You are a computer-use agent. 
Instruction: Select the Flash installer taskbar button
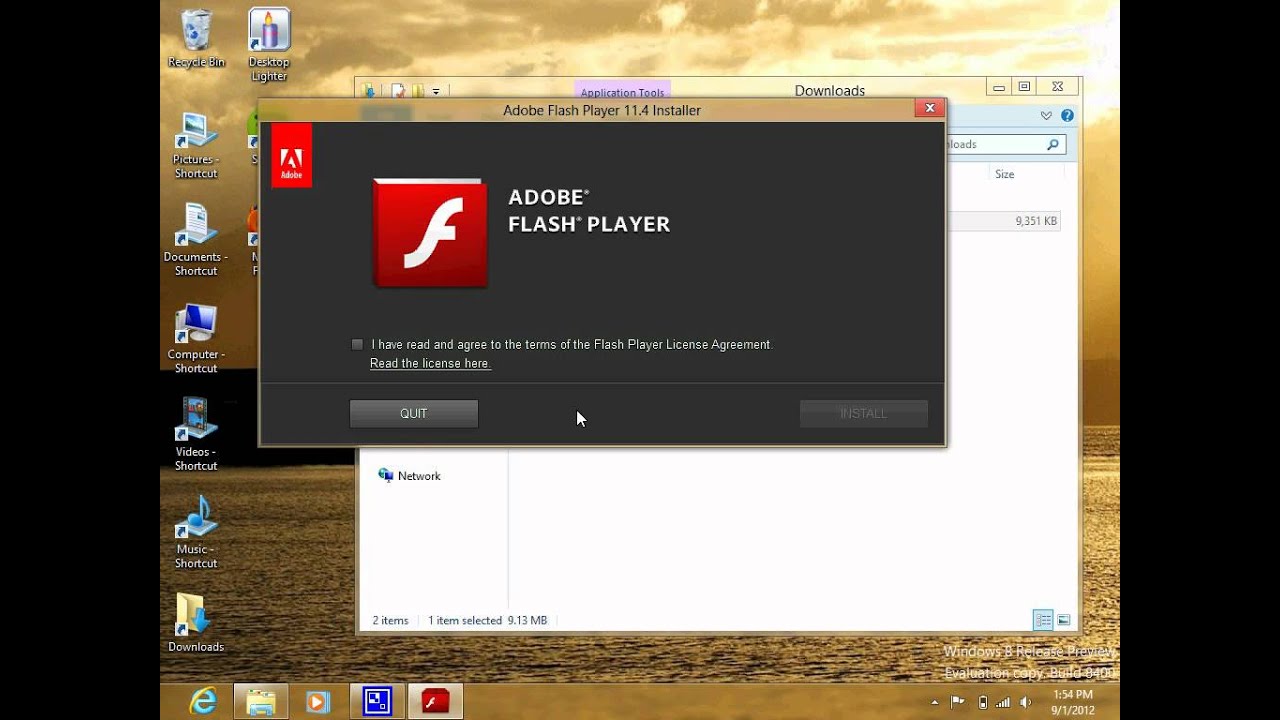pyautogui.click(x=435, y=702)
